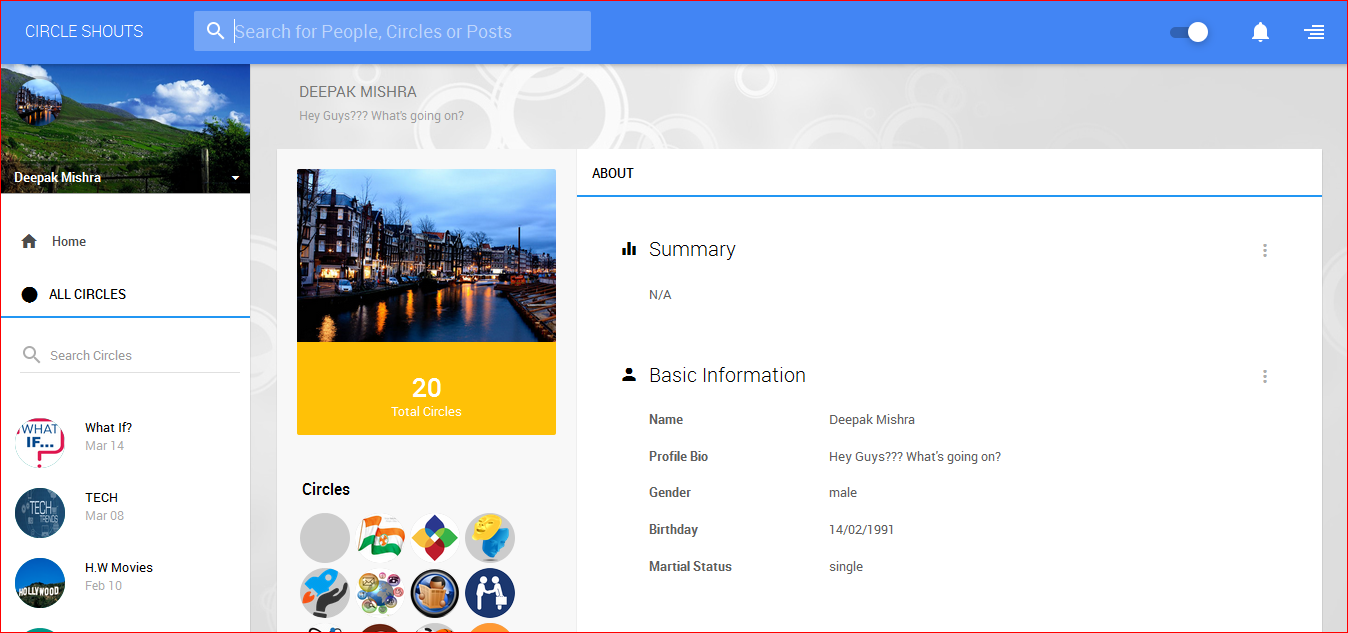Screen dimensions: 1348x633
Task: Open the newspaper reader circle
Action: pyautogui.click(x=435, y=593)
